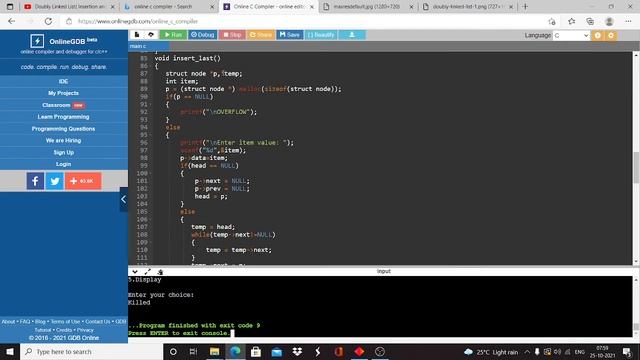
Task: Click inside the black console output area
Action: (380, 306)
